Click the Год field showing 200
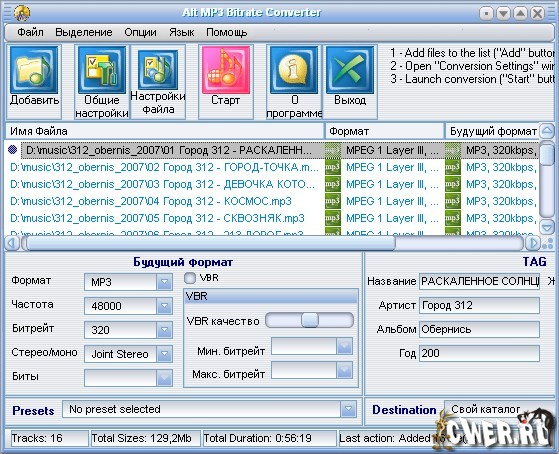The image size is (559, 454). pyautogui.click(x=479, y=353)
